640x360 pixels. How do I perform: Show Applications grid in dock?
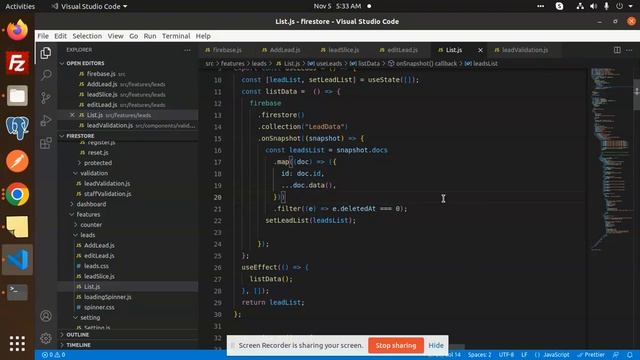tap(17, 343)
